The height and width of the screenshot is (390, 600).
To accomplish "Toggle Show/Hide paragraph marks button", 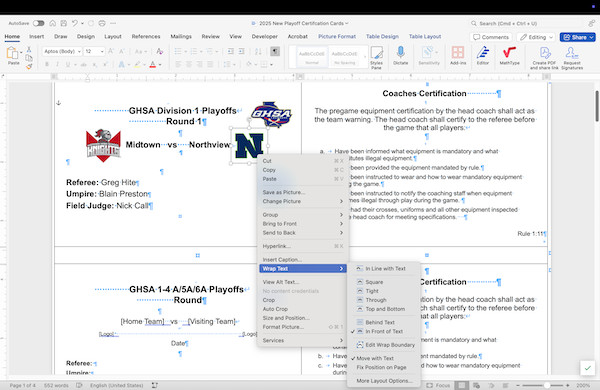I will 275,51.
